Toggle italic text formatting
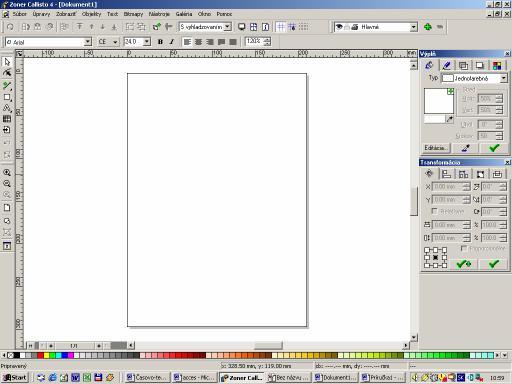The height and width of the screenshot is (384, 512). [x=172, y=42]
